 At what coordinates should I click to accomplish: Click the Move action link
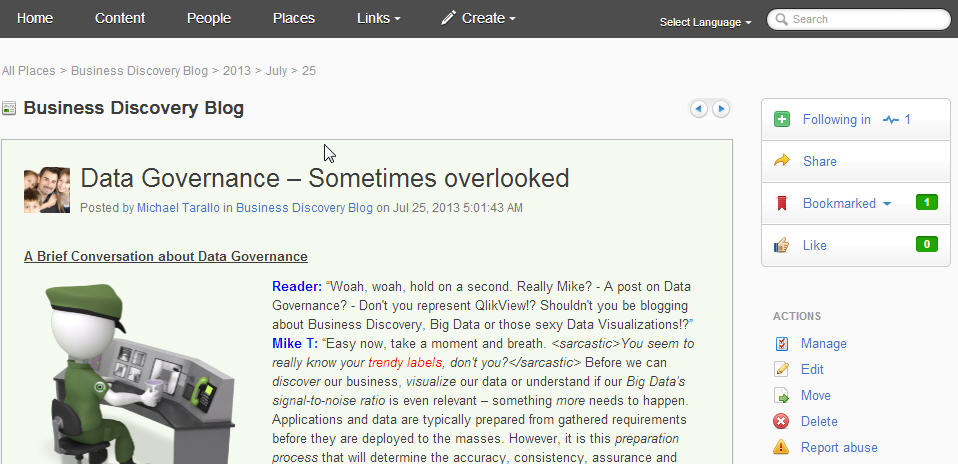point(815,396)
